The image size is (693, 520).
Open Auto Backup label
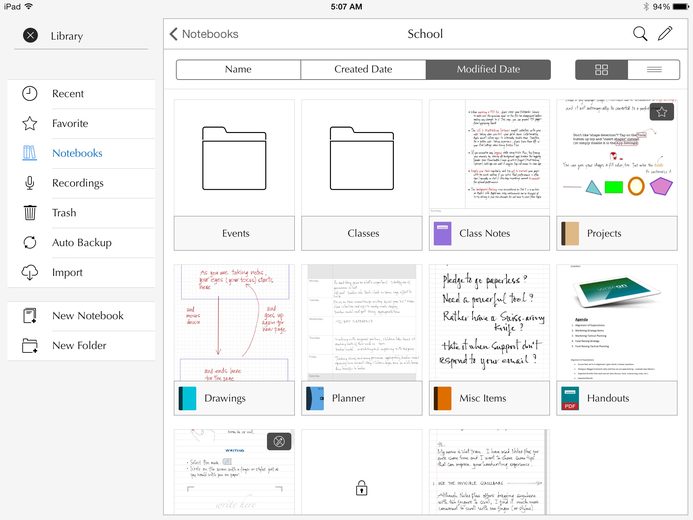(82, 243)
